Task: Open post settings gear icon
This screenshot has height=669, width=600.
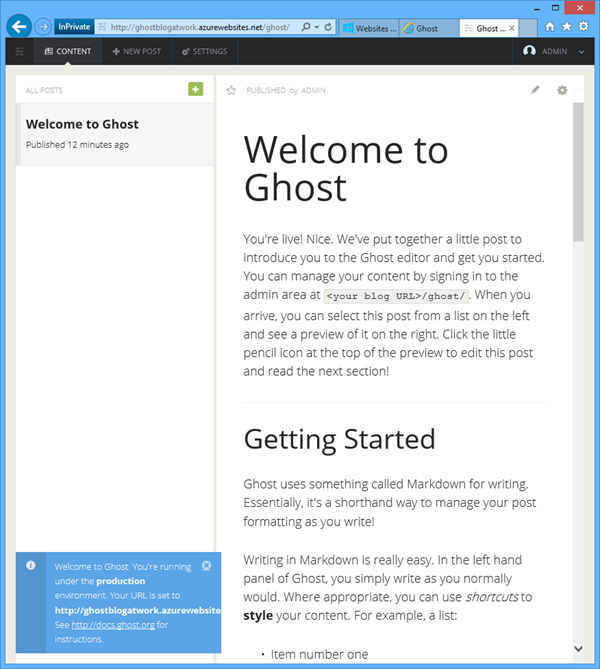Action: tap(562, 90)
